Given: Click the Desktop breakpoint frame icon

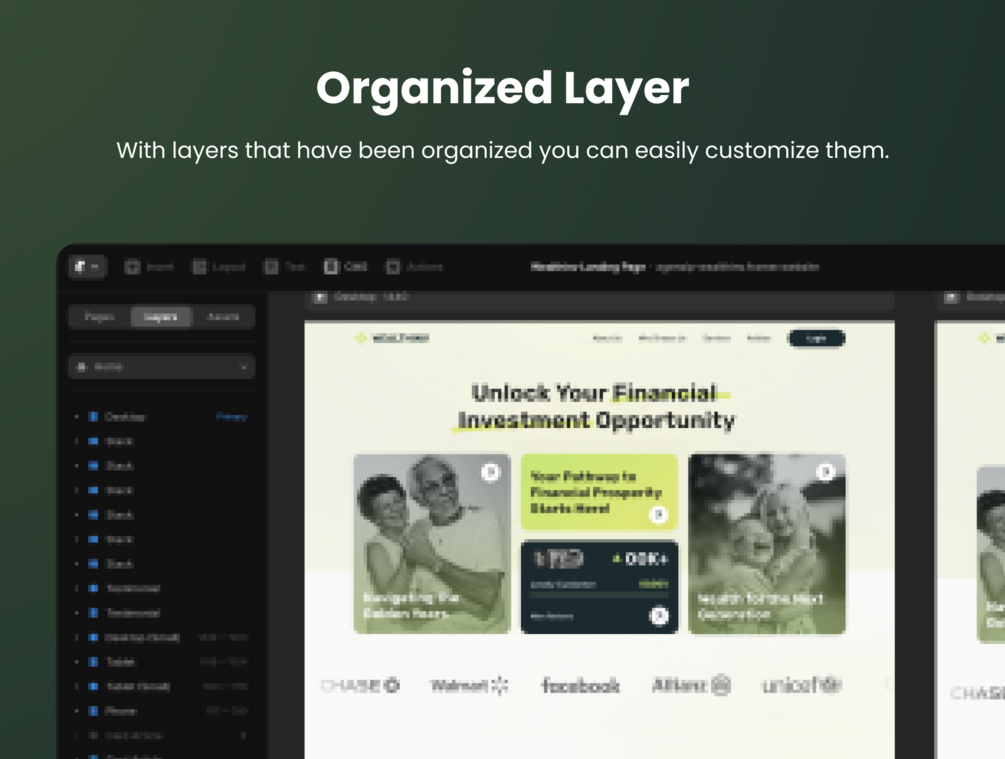Looking at the screenshot, I should [319, 297].
